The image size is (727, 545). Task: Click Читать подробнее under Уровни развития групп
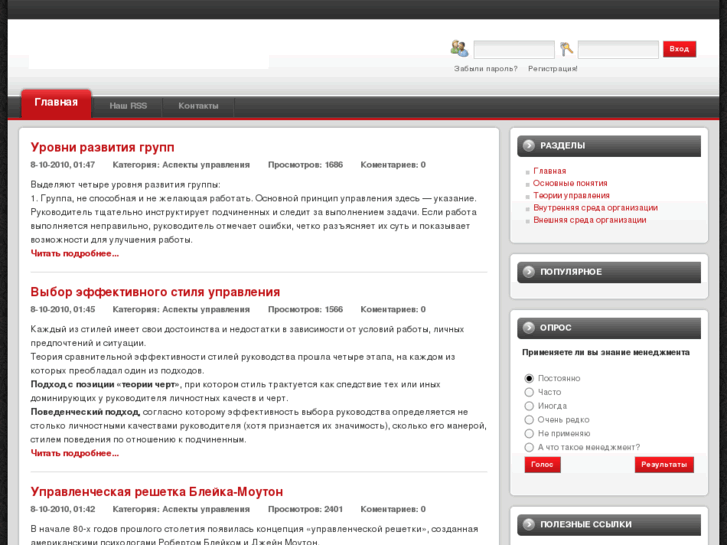click(75, 254)
